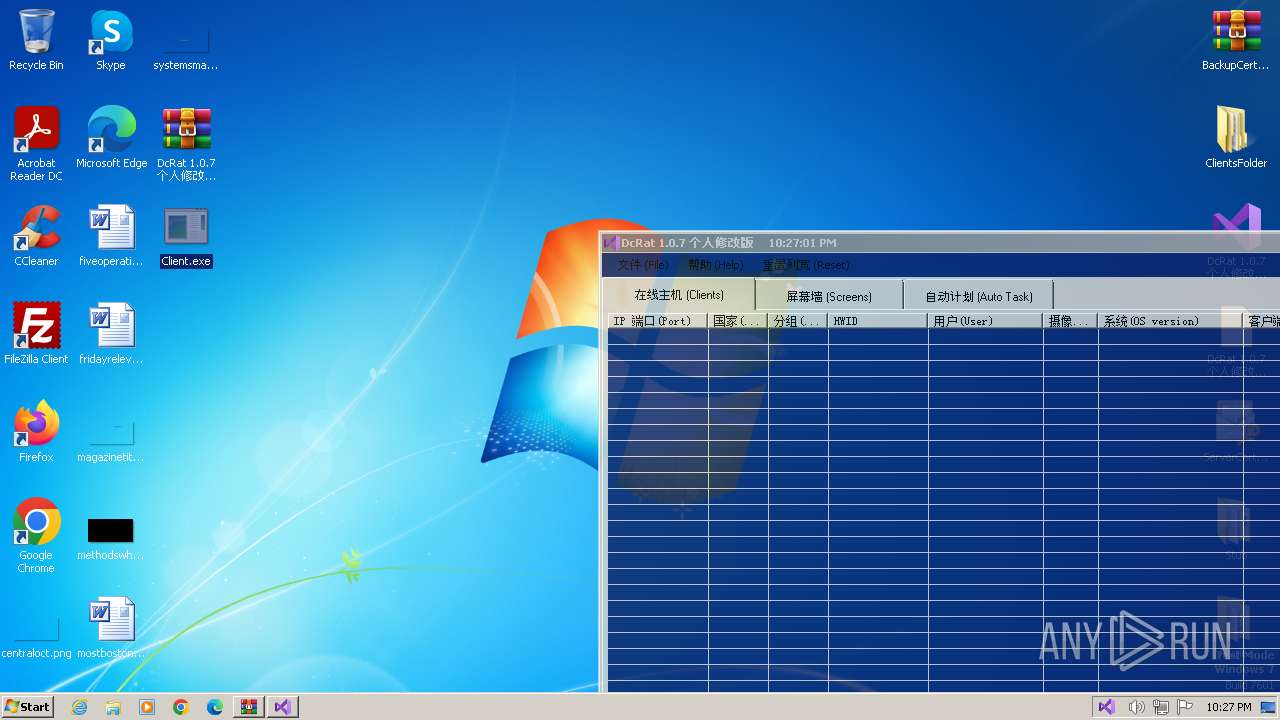Select the systemsma... desktop file
Image resolution: width=1280 pixels, height=720 pixels.
click(x=185, y=47)
